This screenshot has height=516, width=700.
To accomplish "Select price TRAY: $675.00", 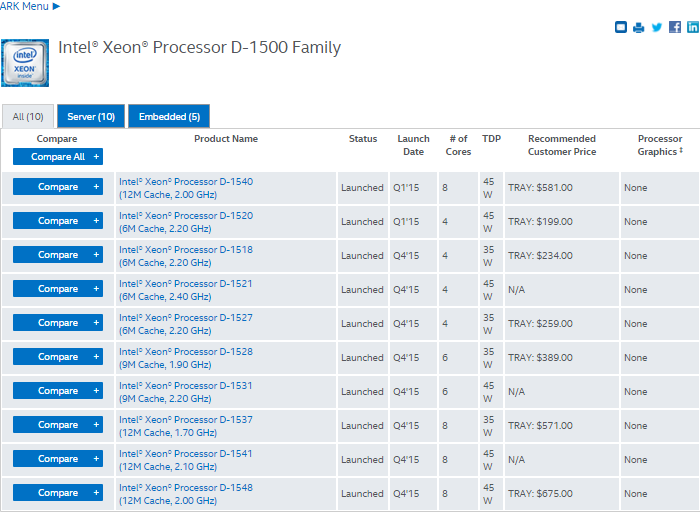I will point(540,494).
